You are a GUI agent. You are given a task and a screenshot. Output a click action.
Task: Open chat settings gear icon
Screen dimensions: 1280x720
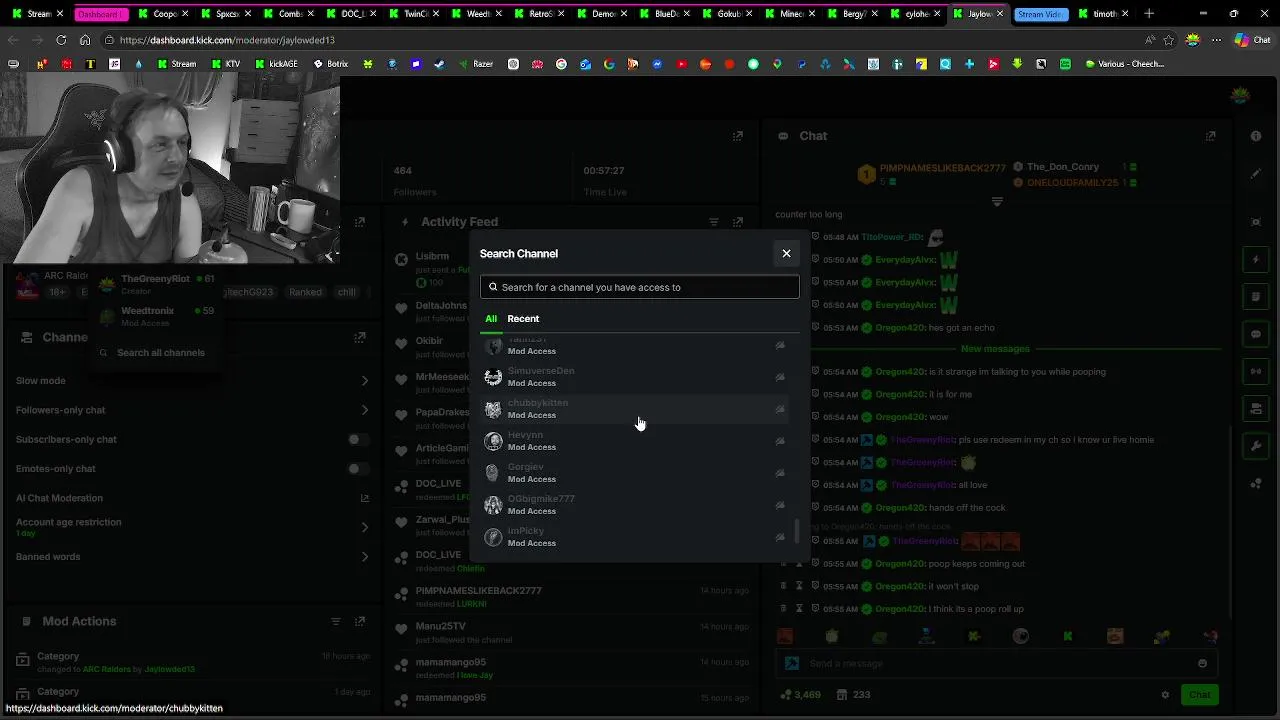click(1165, 695)
